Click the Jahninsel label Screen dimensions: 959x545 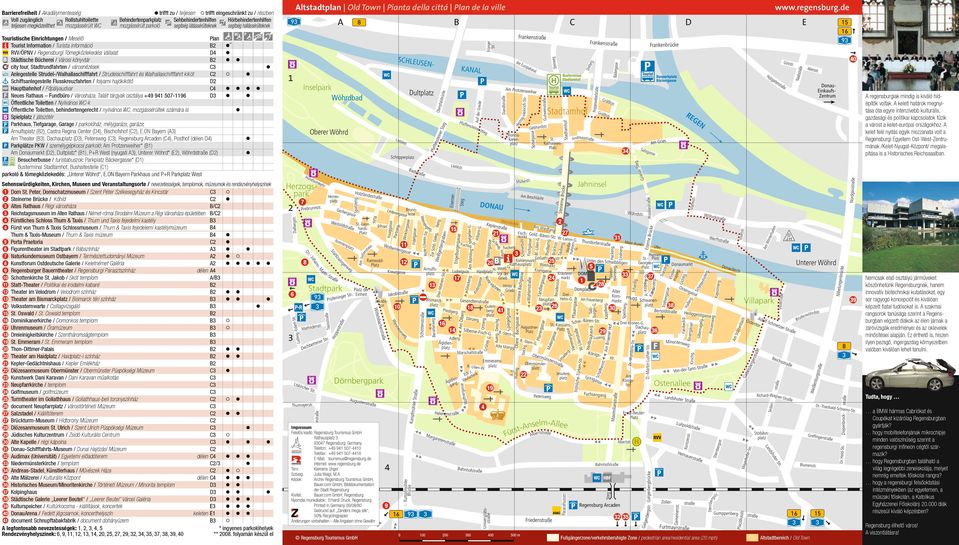click(x=591, y=184)
